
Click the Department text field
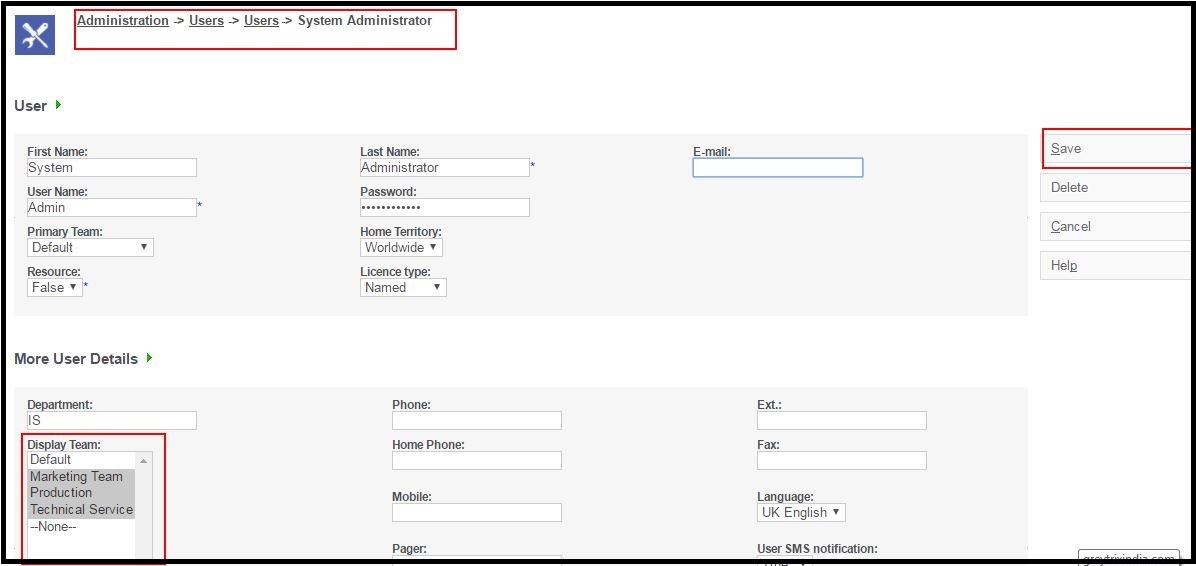pos(111,421)
